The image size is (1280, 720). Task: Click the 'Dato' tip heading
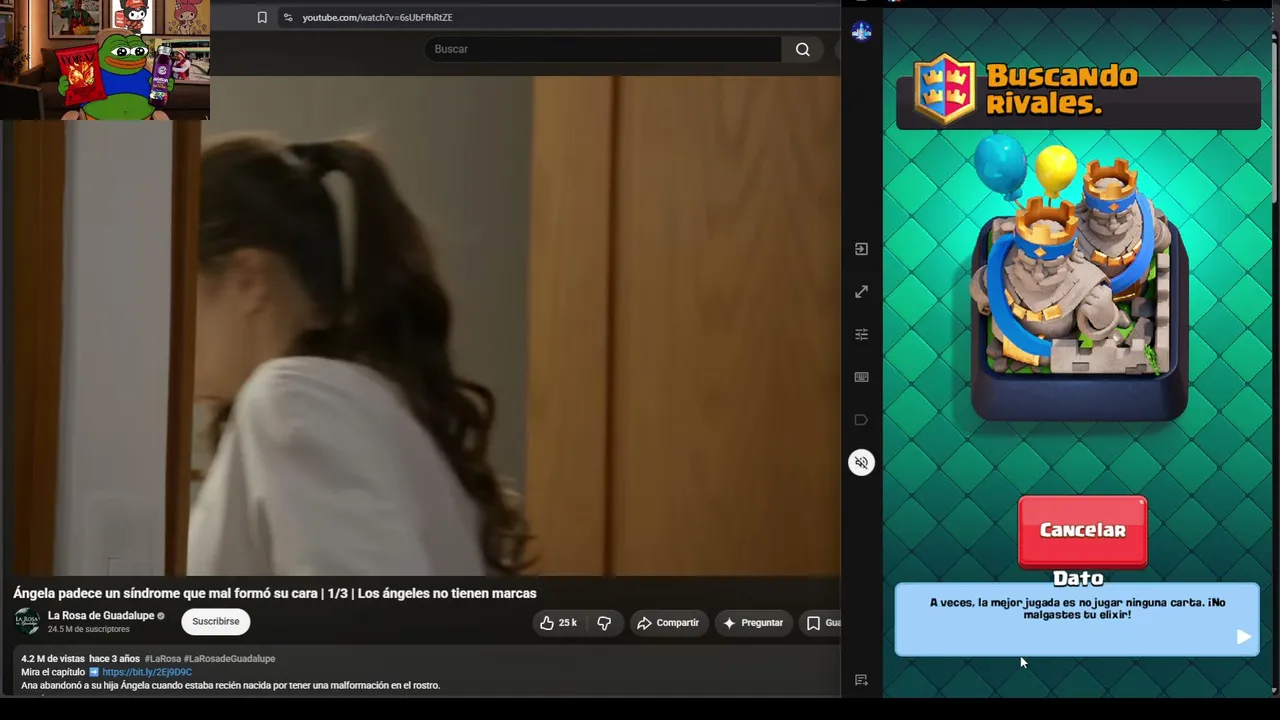click(1078, 578)
